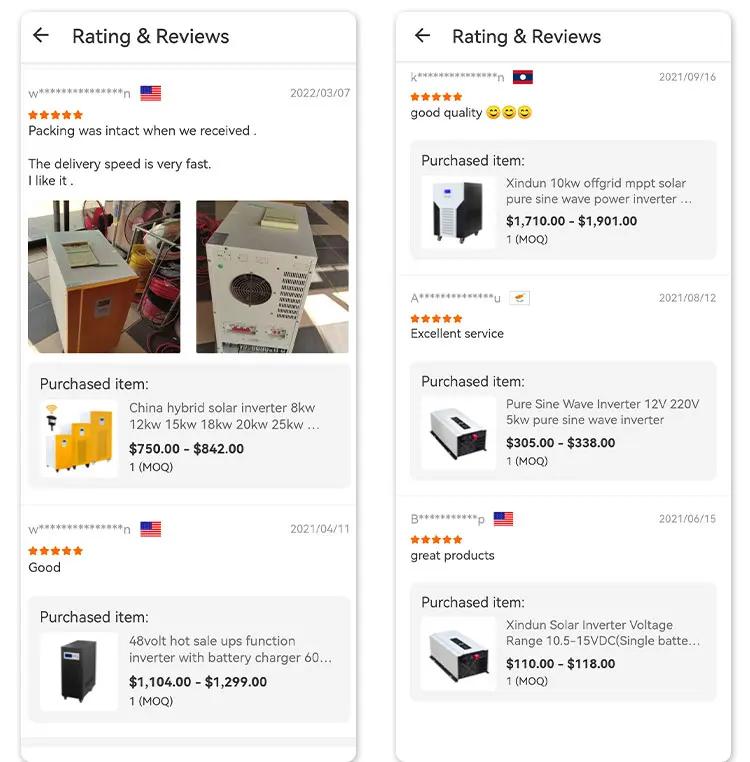Click the US flag beside the 2021/04/11 review
Screen dimensions: 750x762
150,529
